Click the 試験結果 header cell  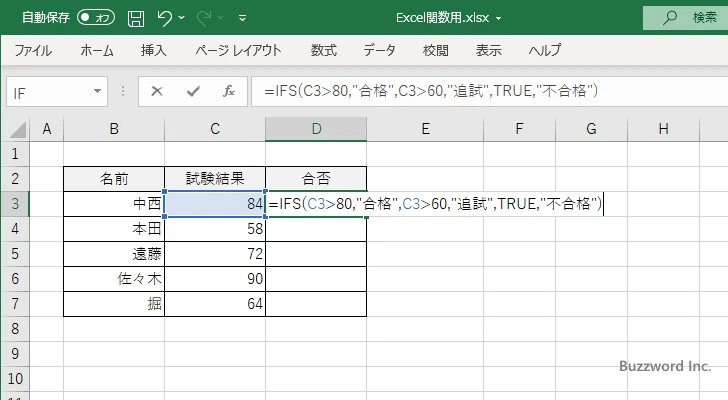tap(215, 179)
